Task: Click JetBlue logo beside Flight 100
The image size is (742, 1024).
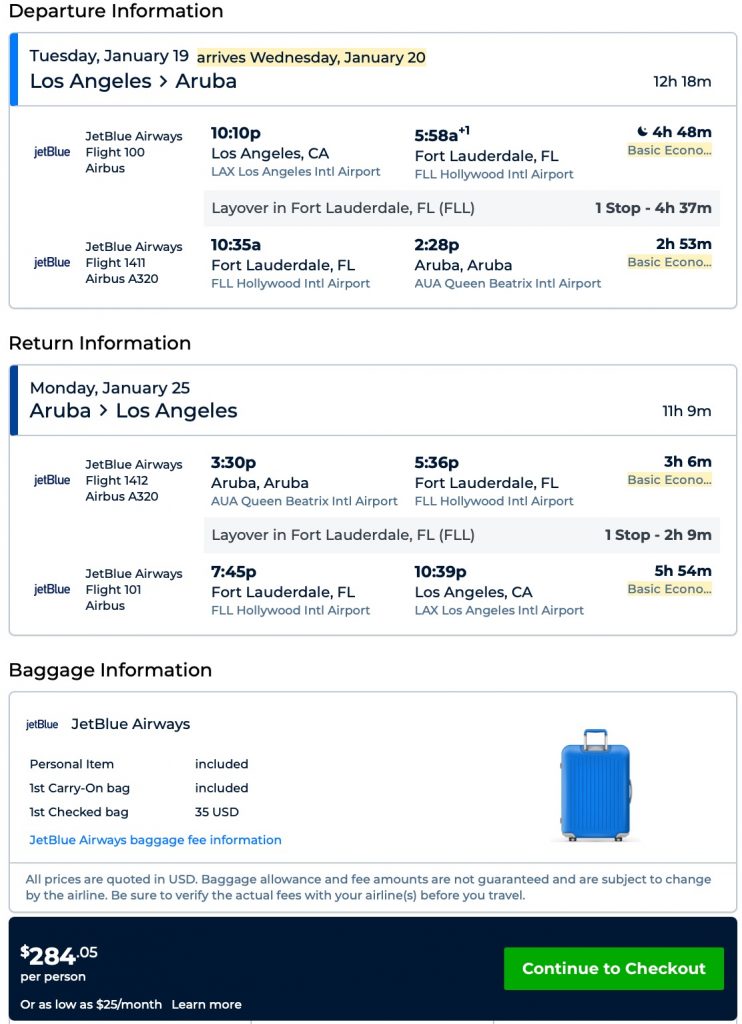Action: click(x=52, y=153)
